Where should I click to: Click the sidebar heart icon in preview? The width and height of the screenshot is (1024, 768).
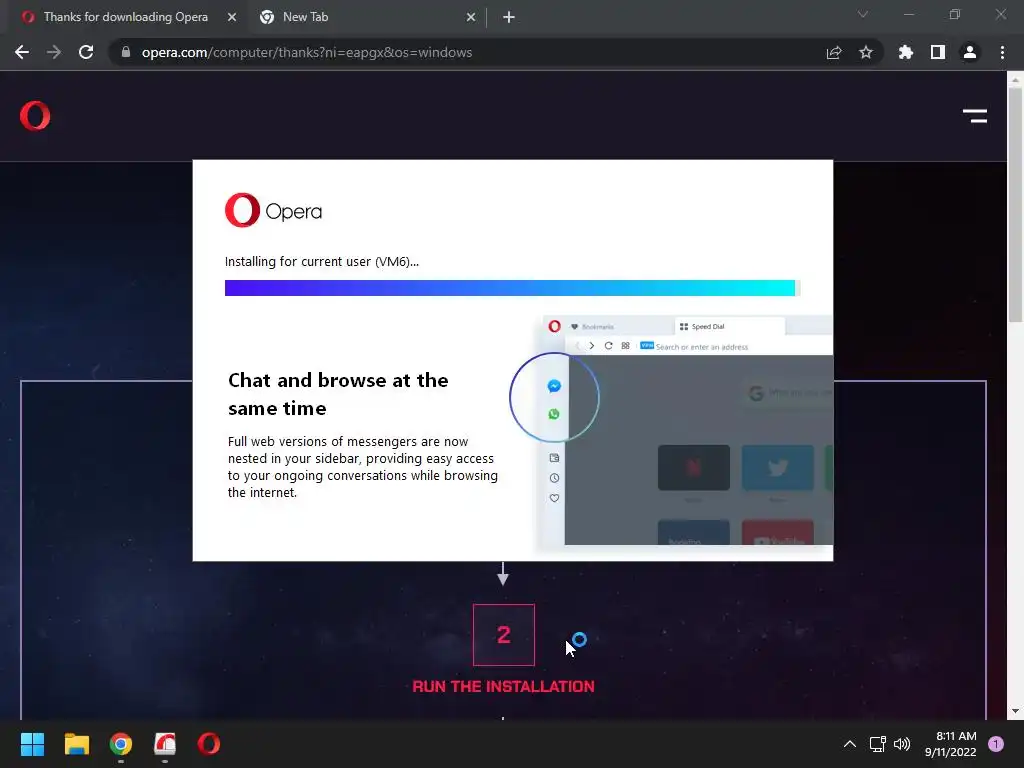pyautogui.click(x=554, y=498)
